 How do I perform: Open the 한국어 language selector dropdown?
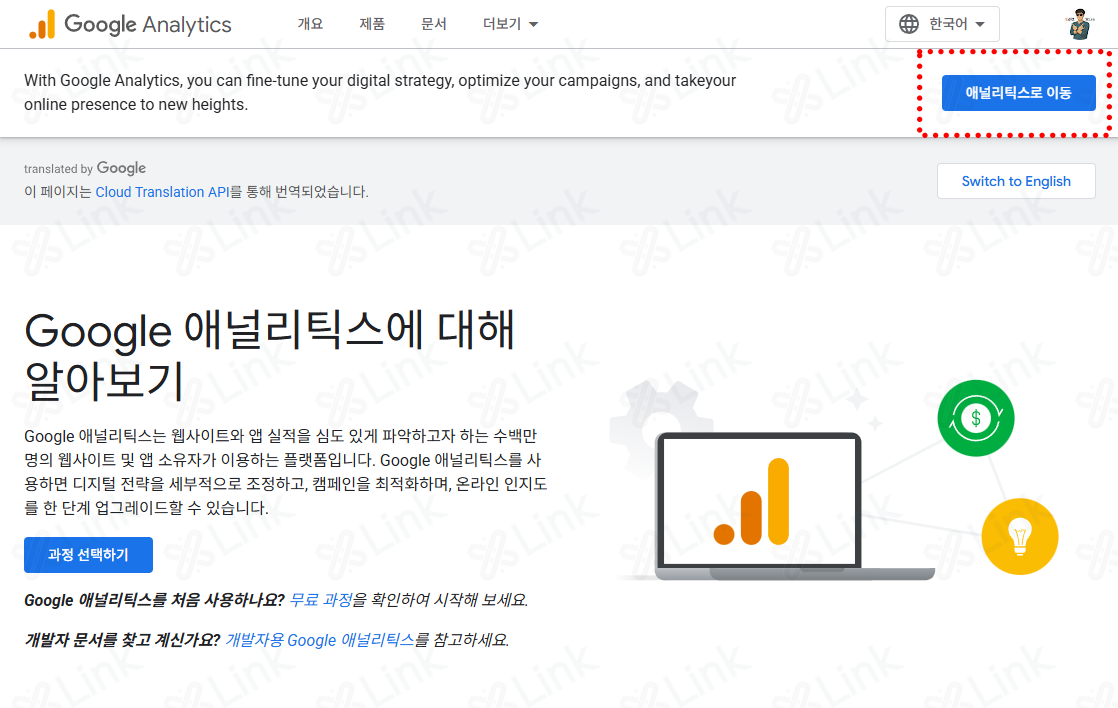click(942, 24)
